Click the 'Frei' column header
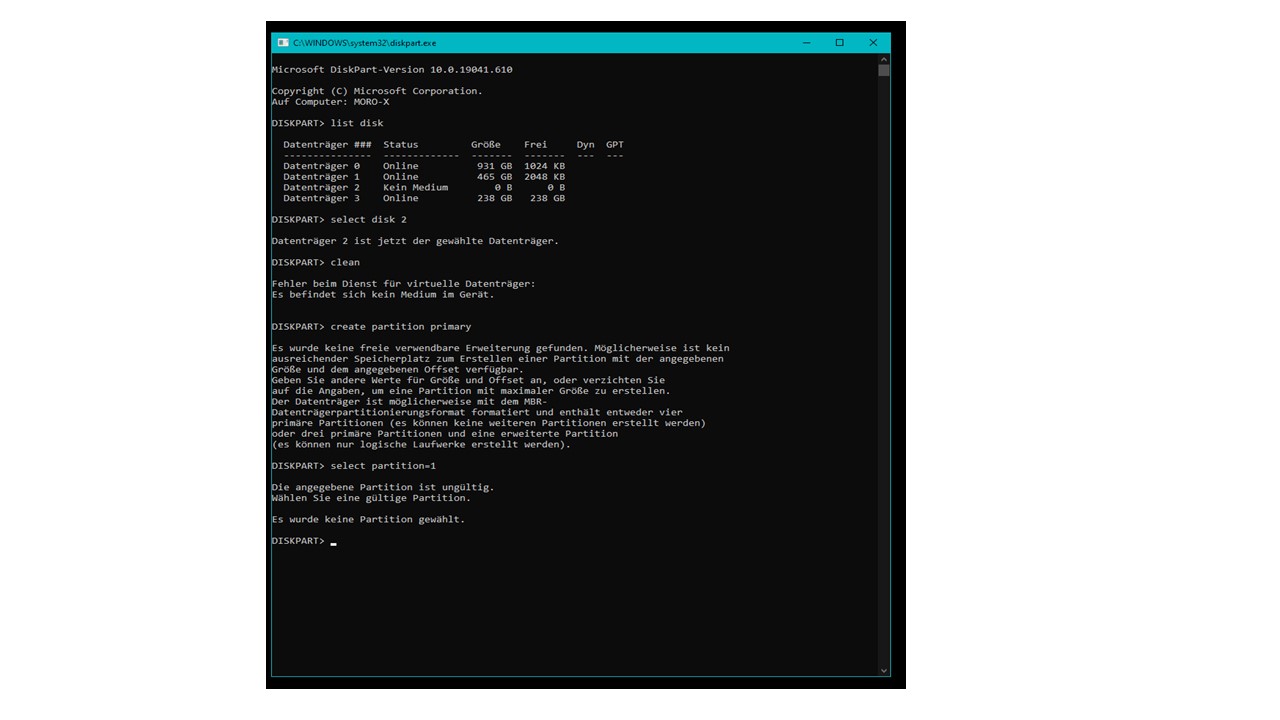 click(x=536, y=145)
